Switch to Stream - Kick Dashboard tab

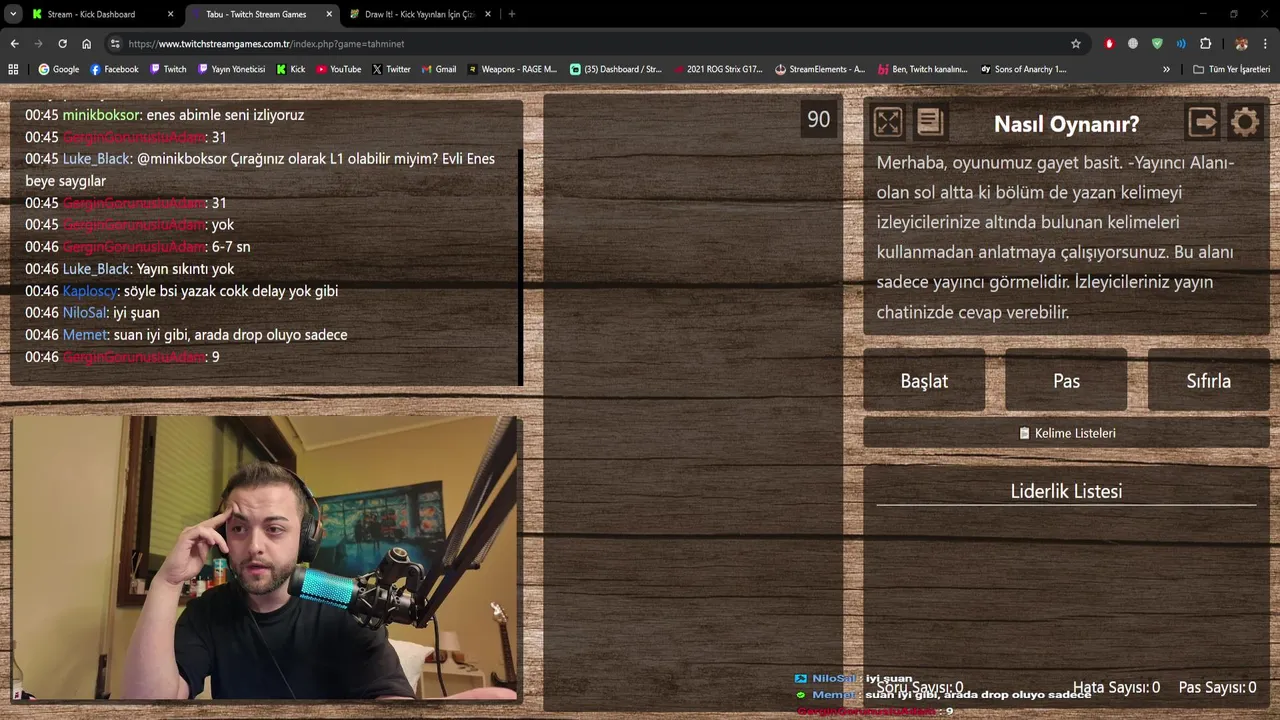click(100, 14)
